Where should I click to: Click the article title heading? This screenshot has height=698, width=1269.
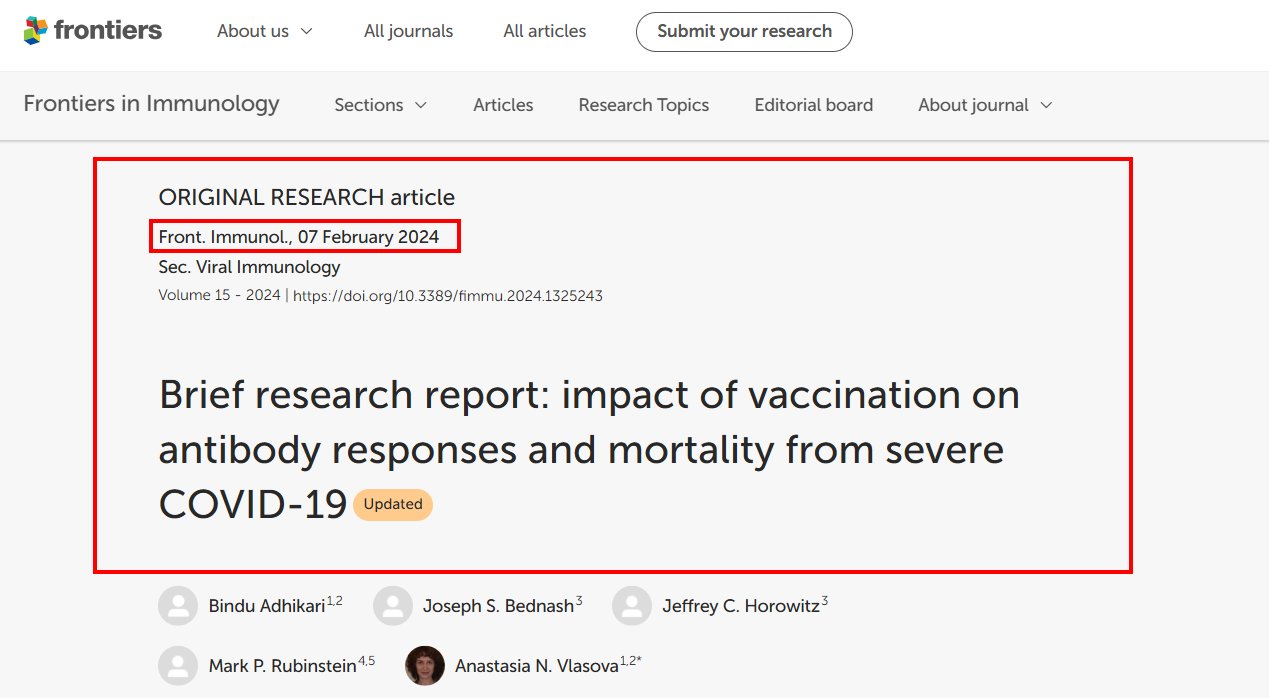pyautogui.click(x=589, y=450)
